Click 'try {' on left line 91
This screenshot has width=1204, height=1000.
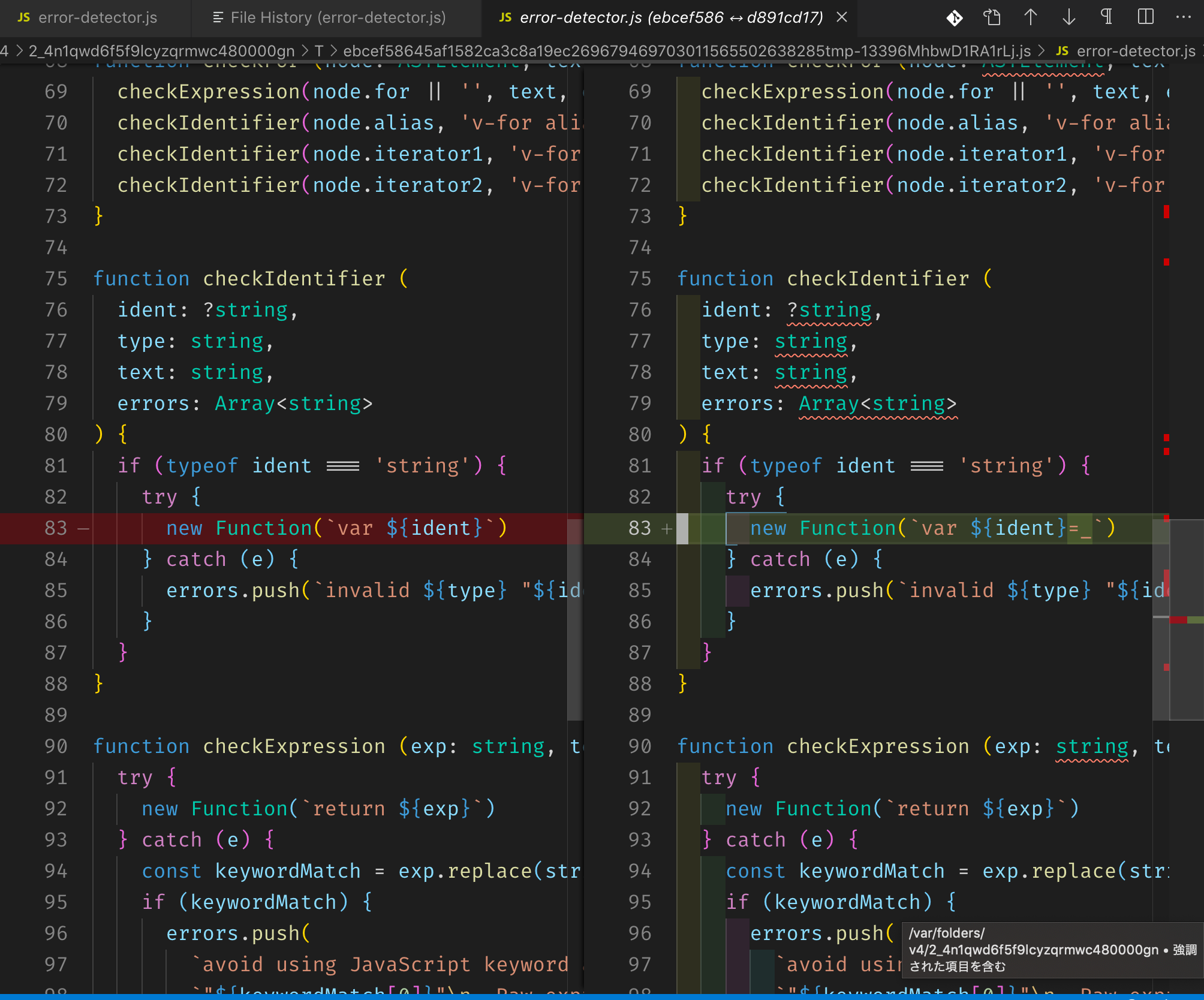pos(148,778)
